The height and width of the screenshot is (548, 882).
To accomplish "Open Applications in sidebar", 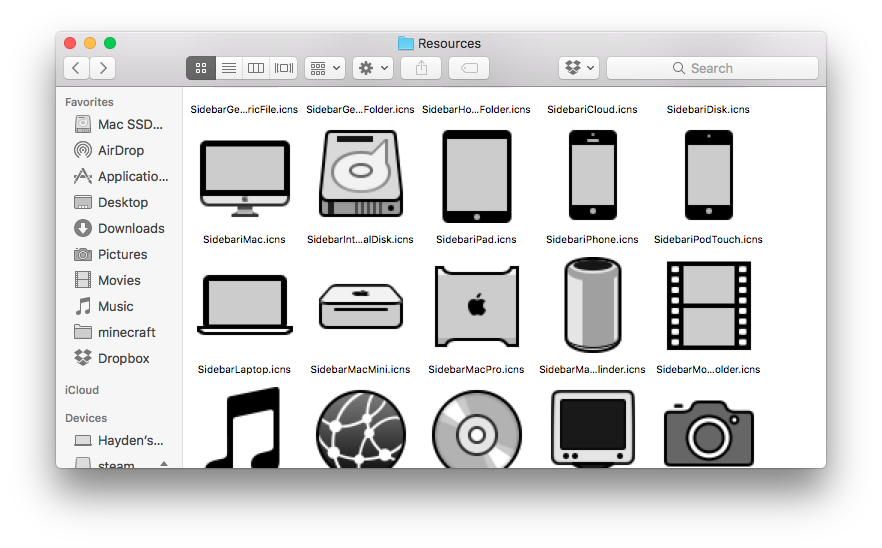I will [x=119, y=176].
